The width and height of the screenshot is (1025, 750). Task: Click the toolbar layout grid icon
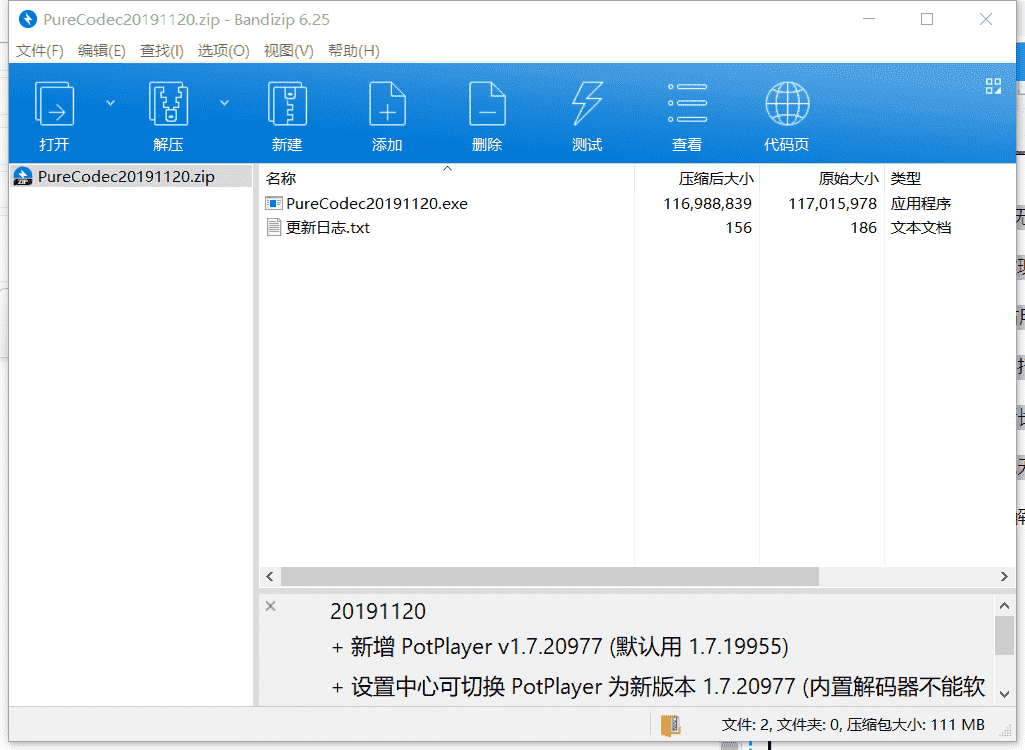pyautogui.click(x=993, y=86)
